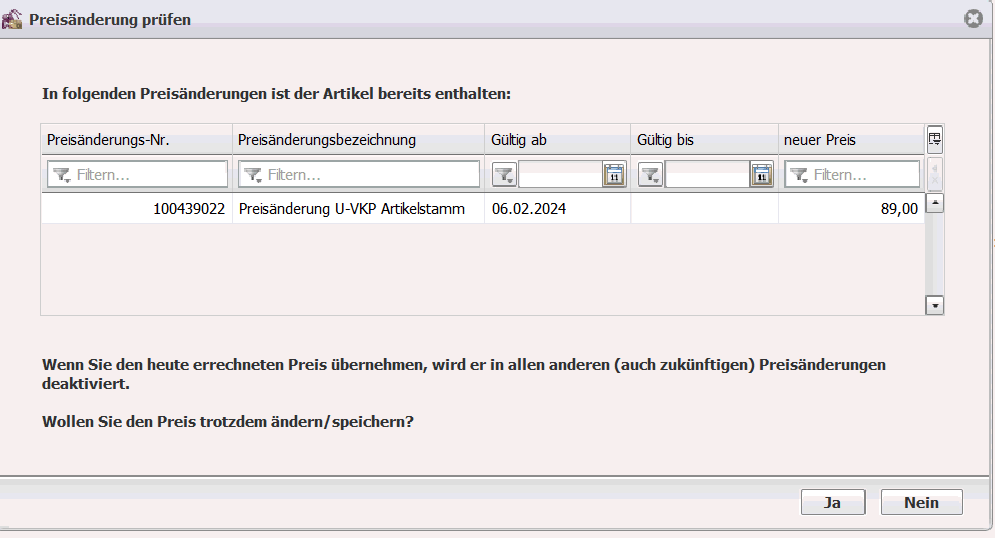Click funnel icon in Preisänderungsbezeichnung filter
995x538 pixels.
[x=253, y=174]
